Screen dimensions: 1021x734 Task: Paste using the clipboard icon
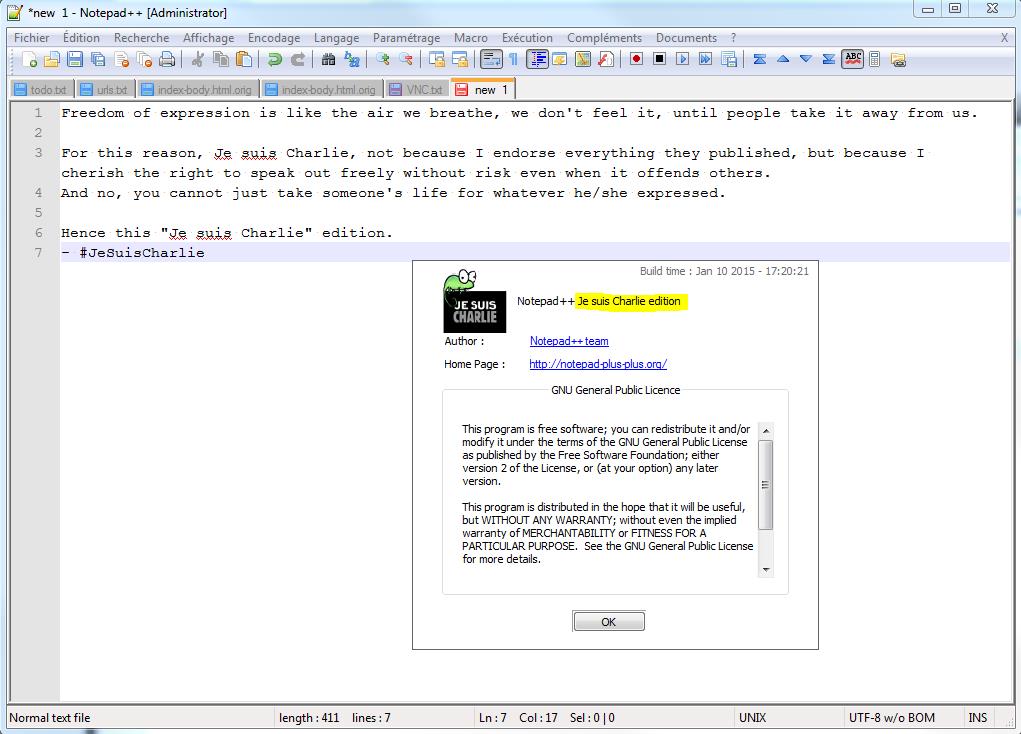pyautogui.click(x=244, y=60)
